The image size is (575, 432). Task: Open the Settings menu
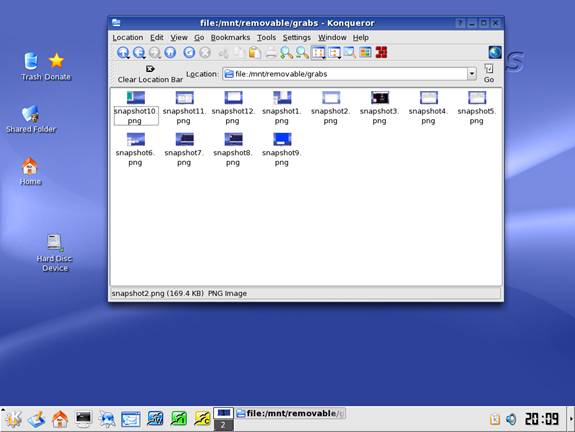coord(296,37)
